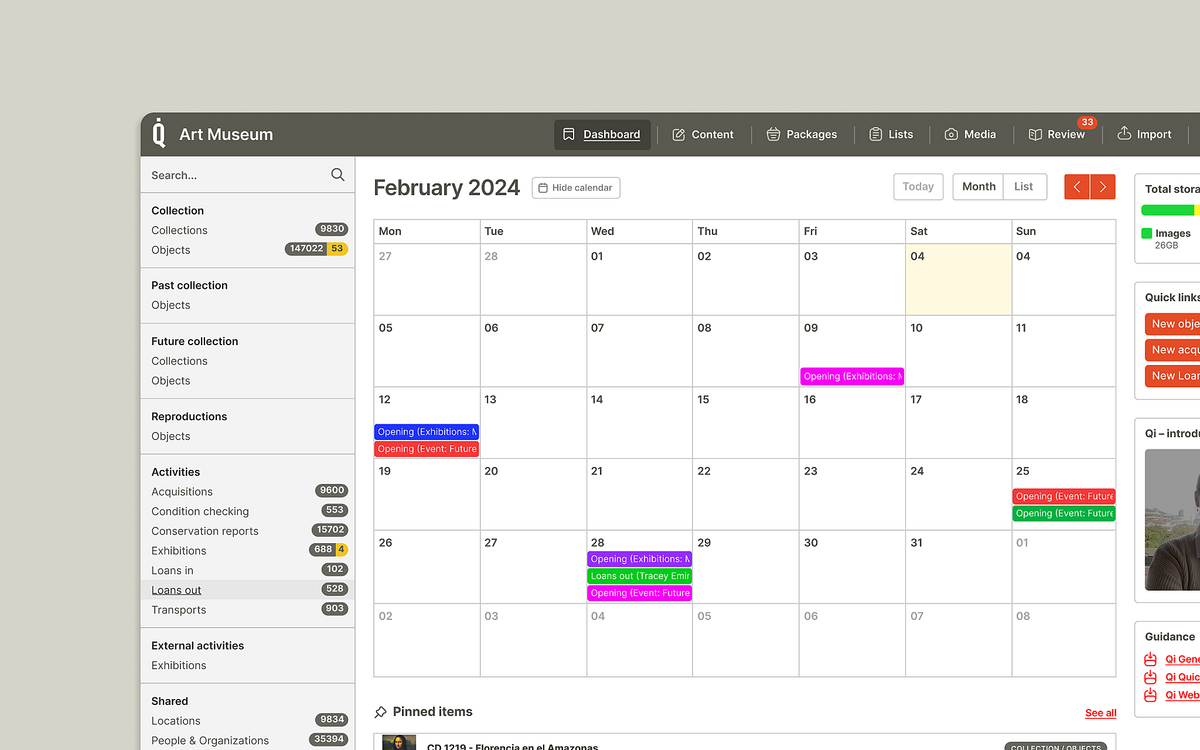
Task: Open See all pinned items
Action: click(x=1100, y=712)
